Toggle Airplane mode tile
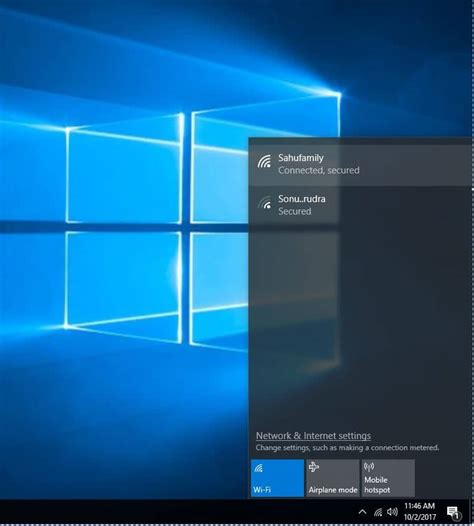 [x=333, y=478]
